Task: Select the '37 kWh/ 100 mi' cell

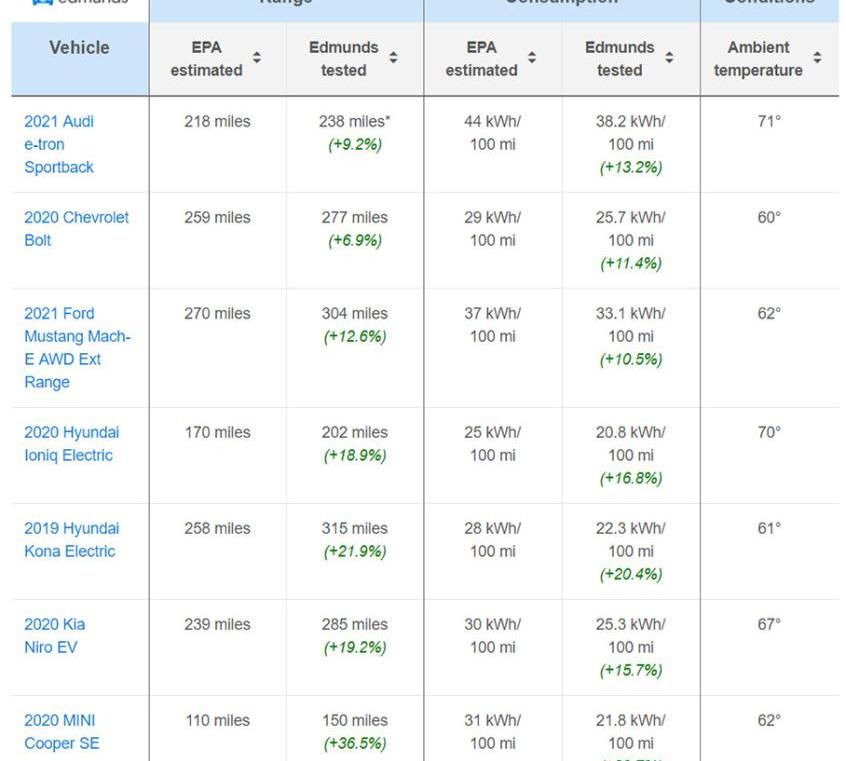Action: click(493, 325)
